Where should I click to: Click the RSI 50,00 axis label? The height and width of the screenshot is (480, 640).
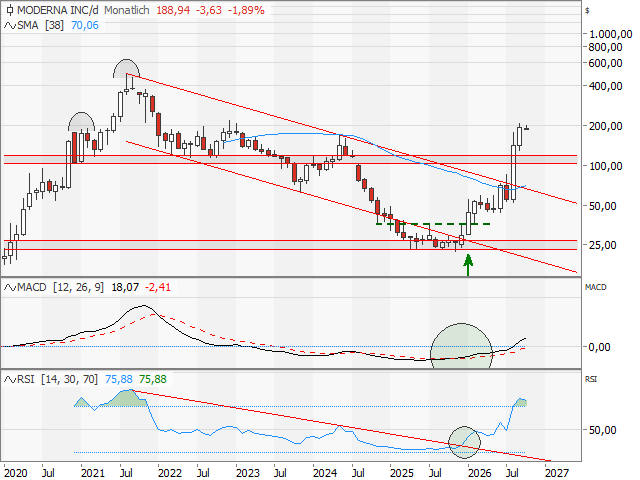point(602,430)
